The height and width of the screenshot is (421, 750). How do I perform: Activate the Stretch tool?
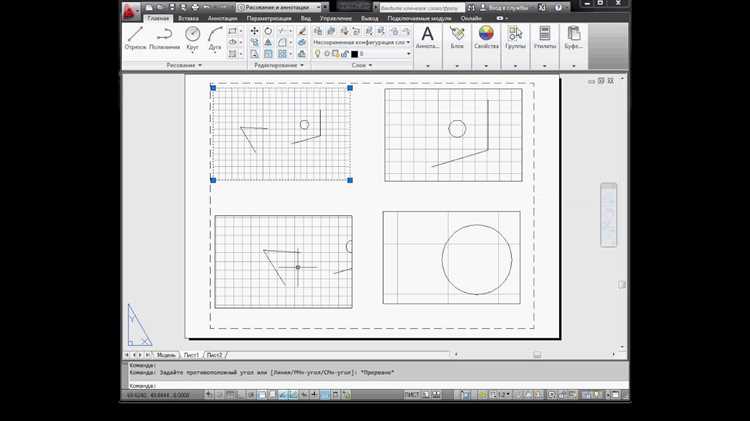(x=254, y=54)
